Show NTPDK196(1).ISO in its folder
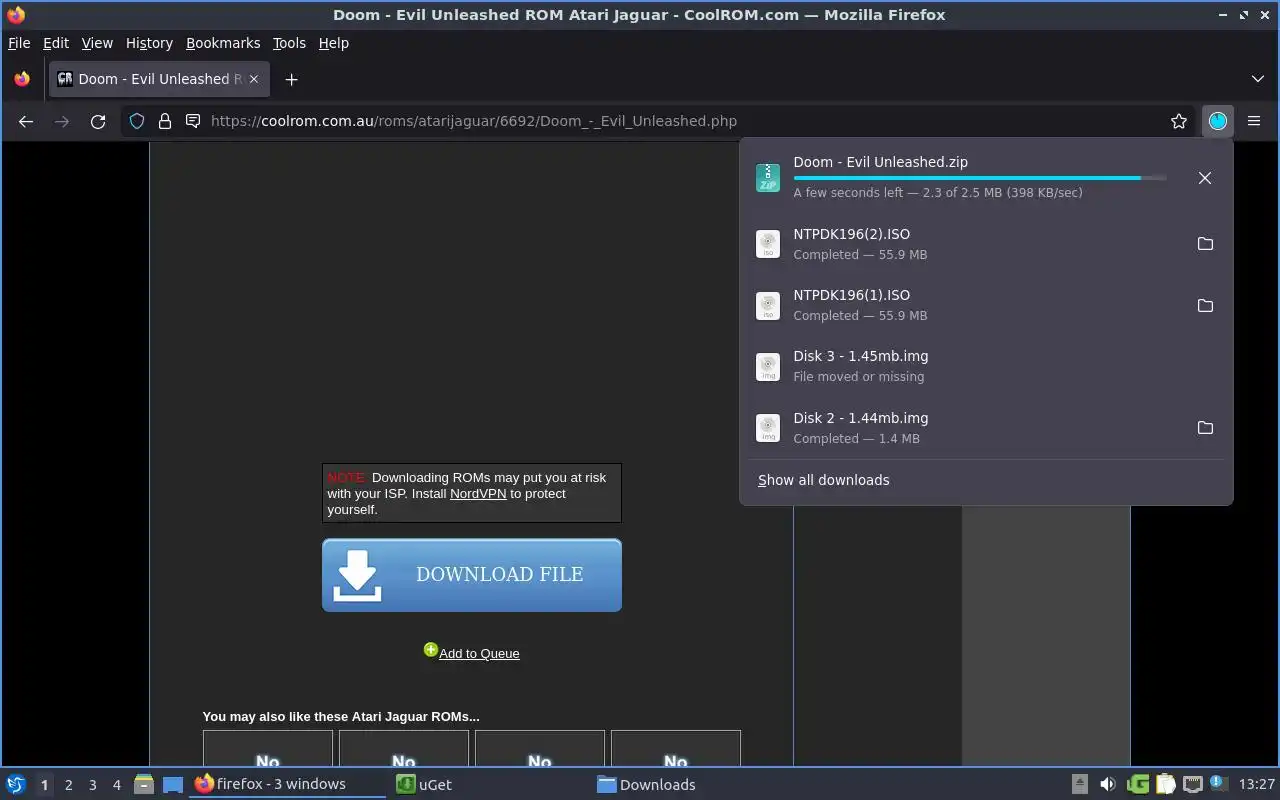 [1205, 305]
